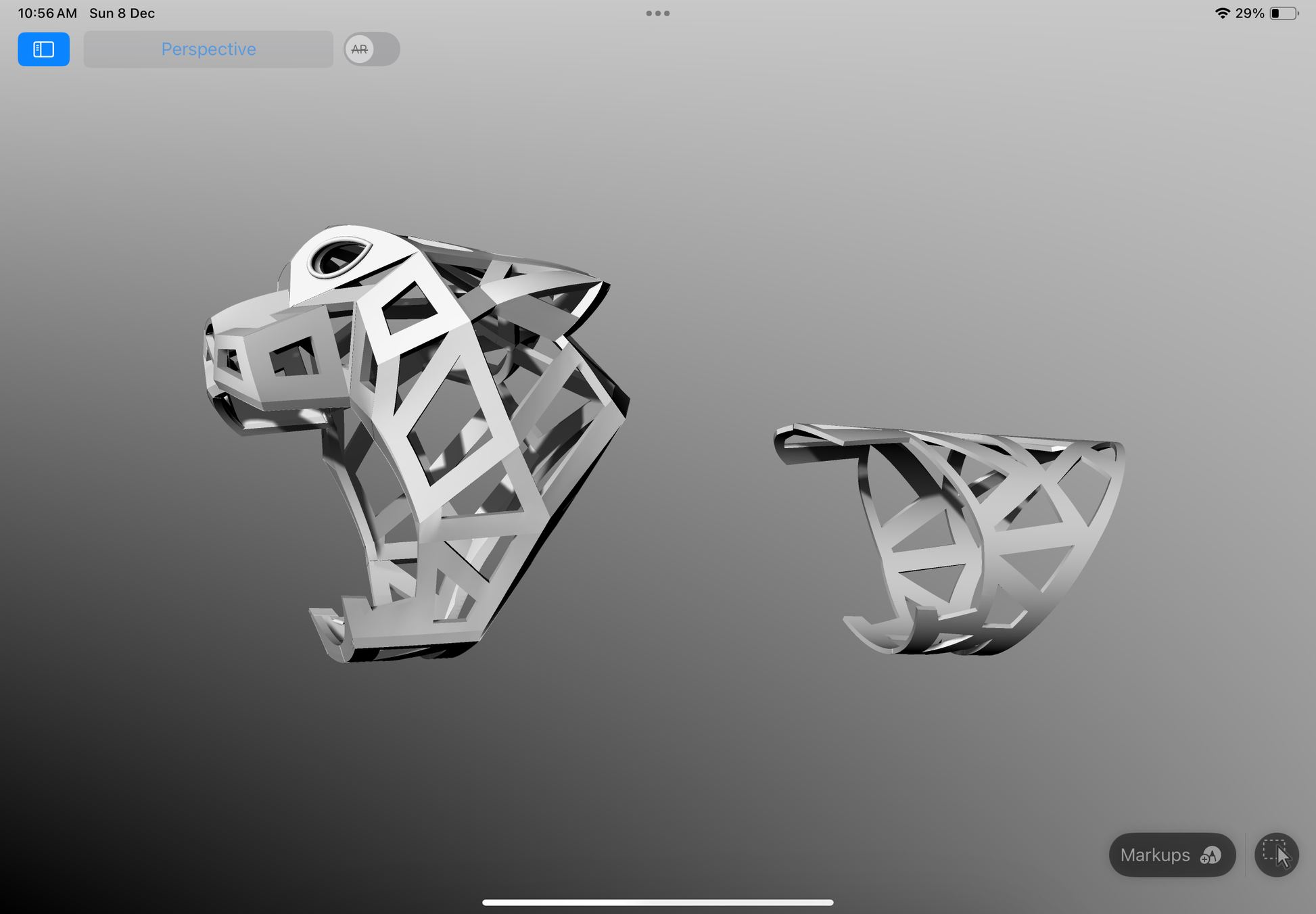The height and width of the screenshot is (914, 1316).
Task: Enable the AR mode switch
Action: [371, 49]
